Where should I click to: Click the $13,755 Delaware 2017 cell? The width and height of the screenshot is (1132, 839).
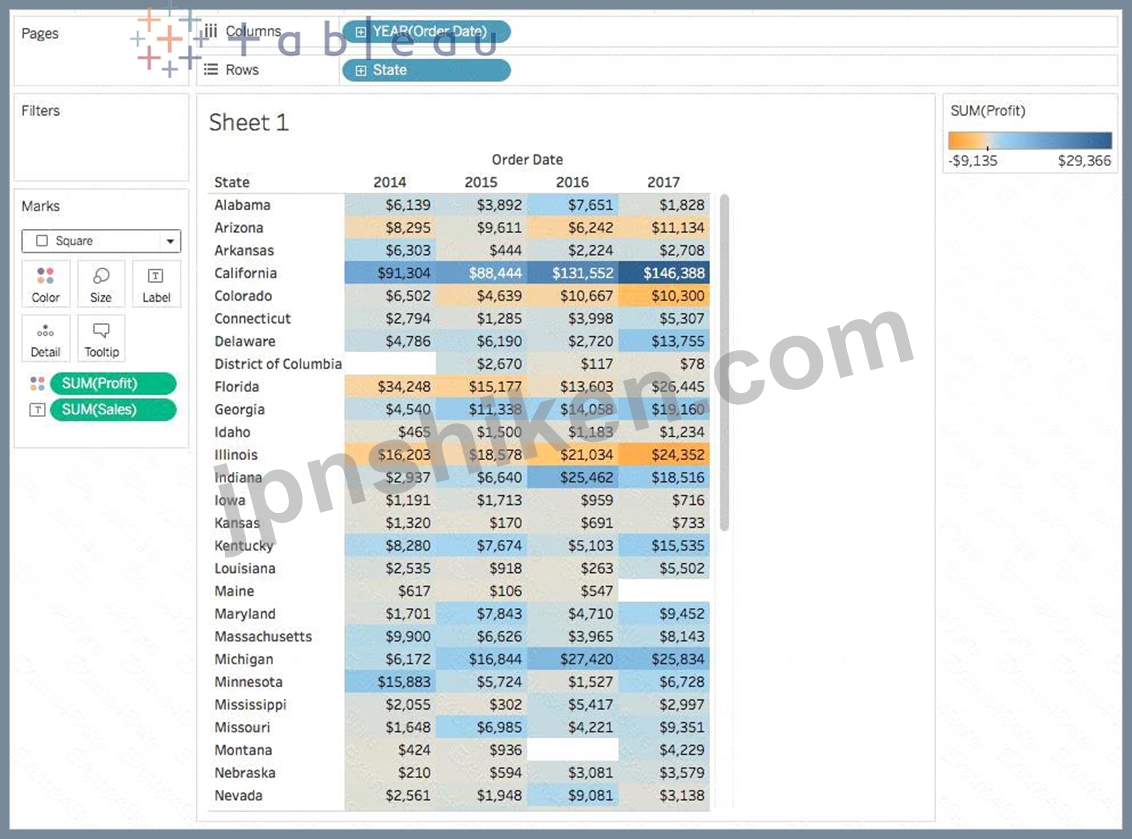coord(664,341)
